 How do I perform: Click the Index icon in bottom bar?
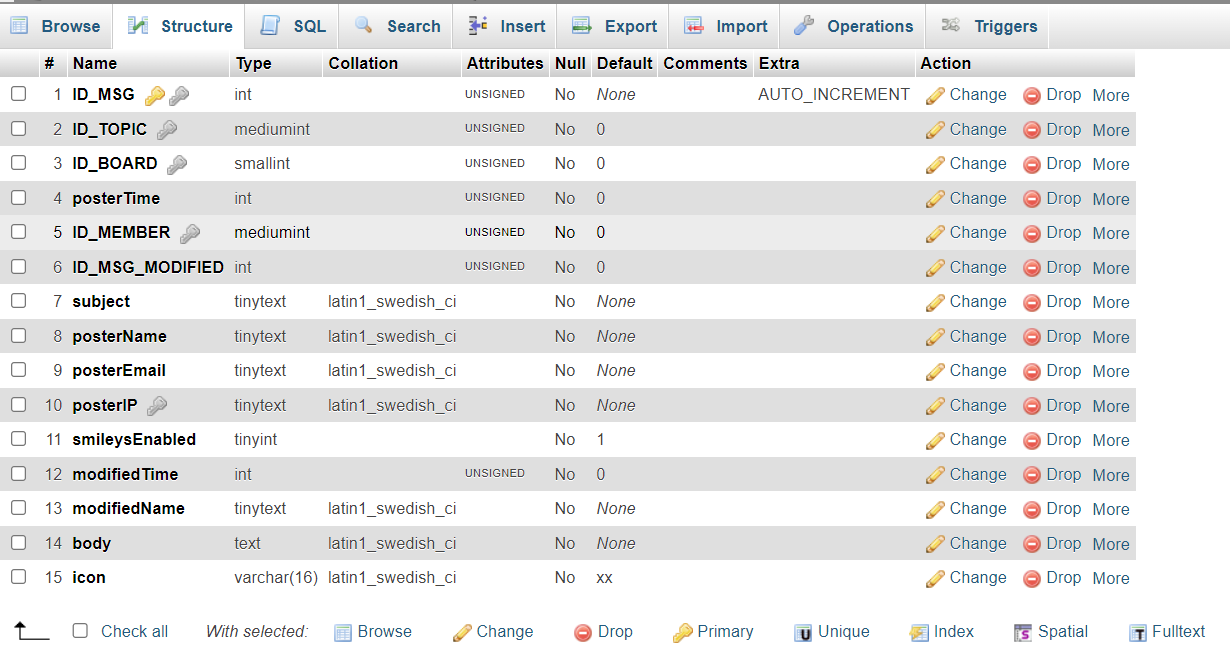coord(919,632)
